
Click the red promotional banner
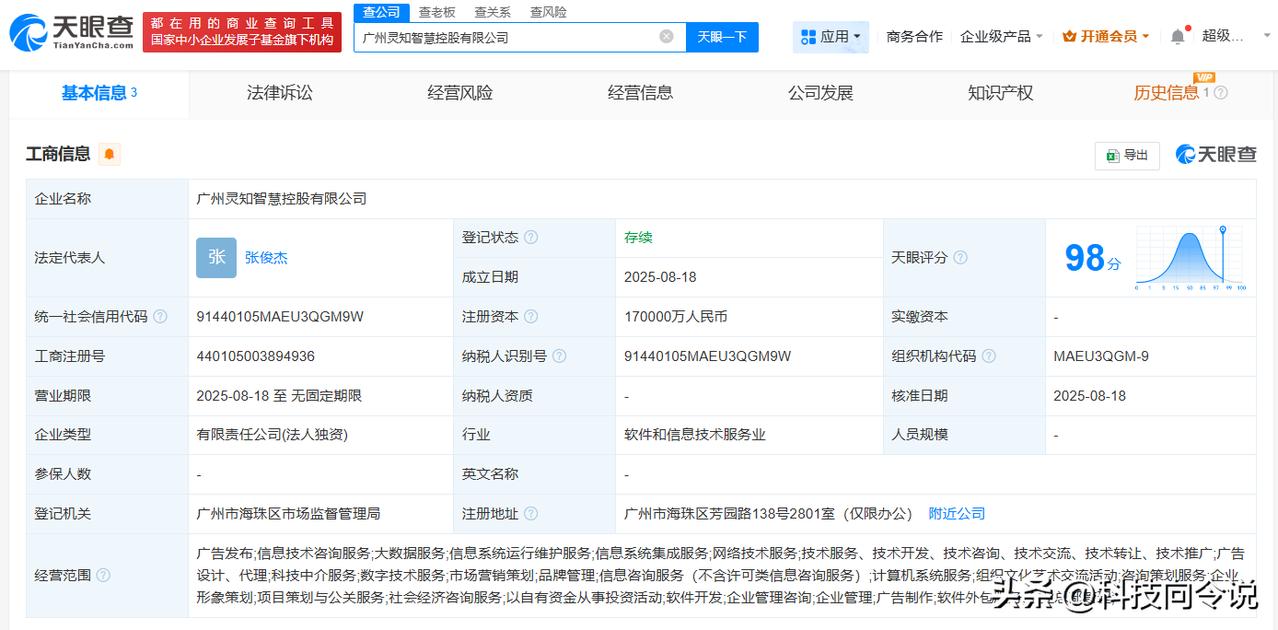[242, 32]
